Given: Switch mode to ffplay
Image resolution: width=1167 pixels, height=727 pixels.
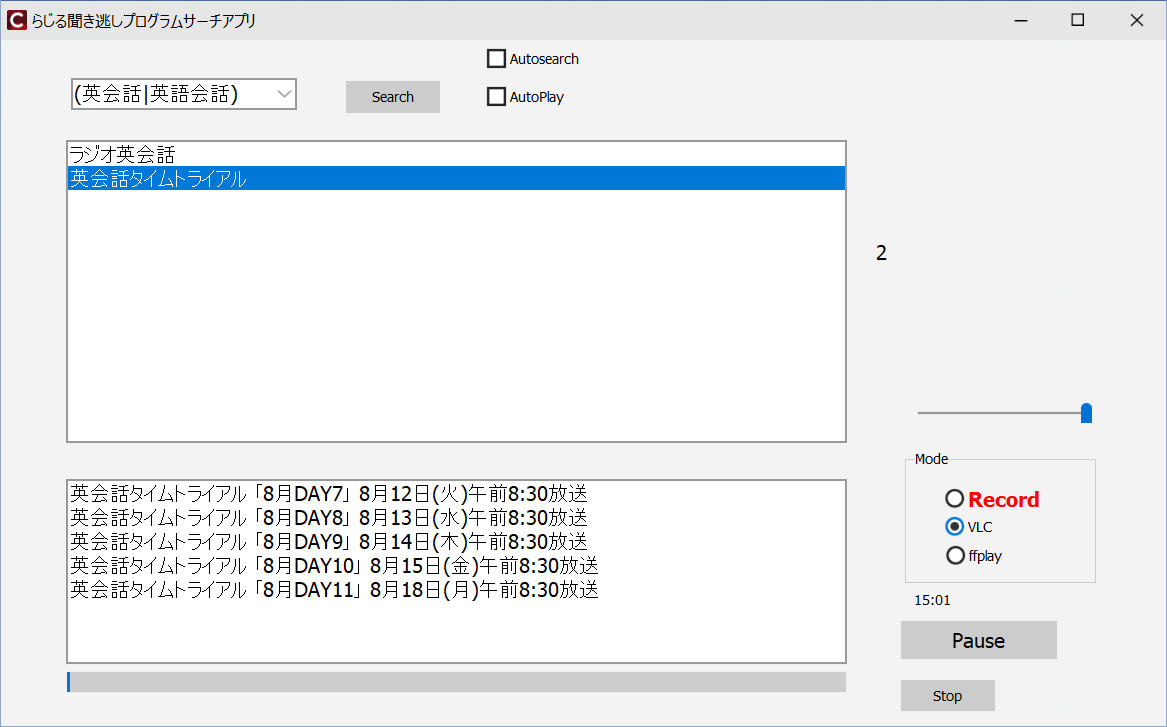Looking at the screenshot, I should tap(955, 556).
